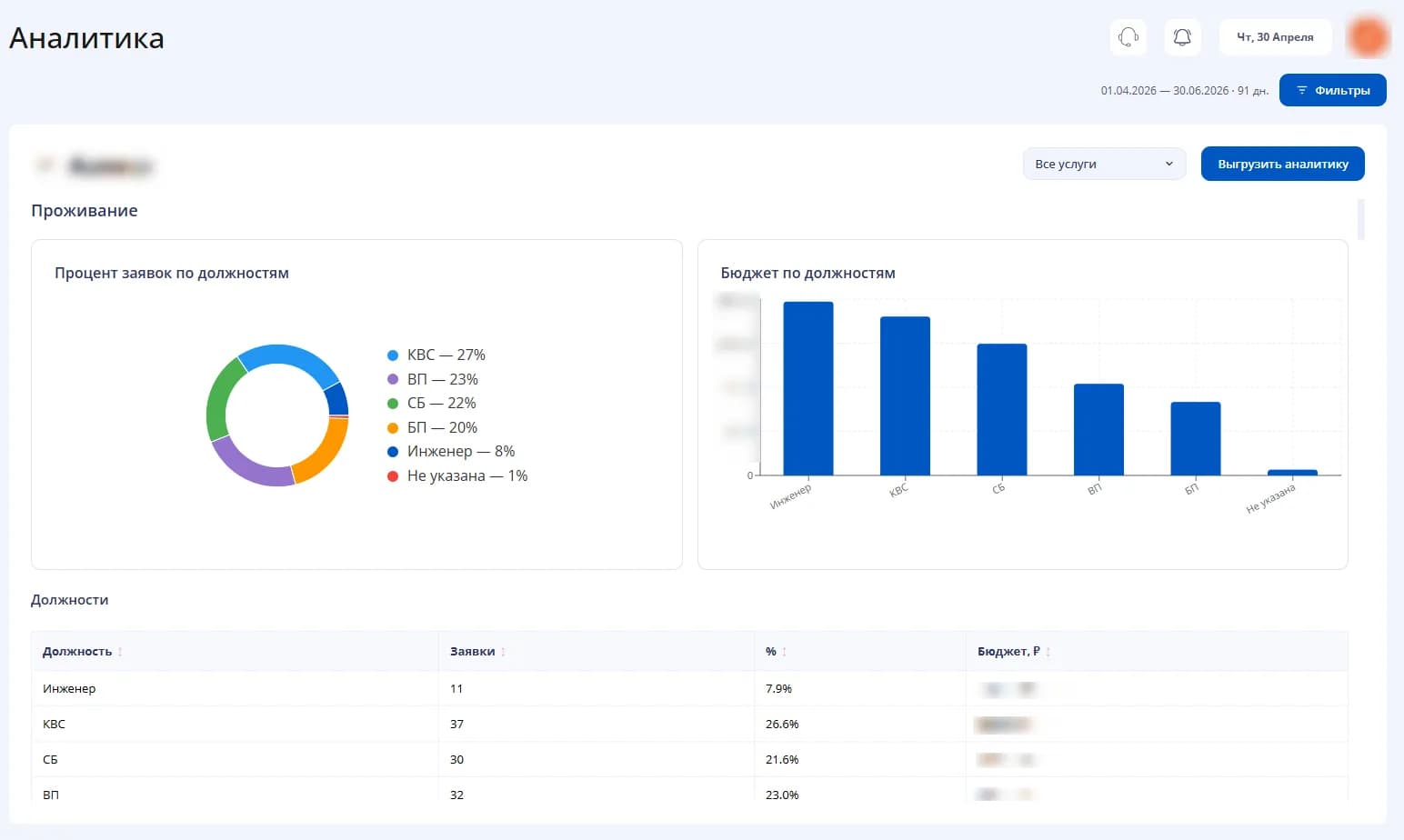Viewport: 1404px width, 840px height.
Task: Sort table by Должность column icon
Action: click(120, 652)
